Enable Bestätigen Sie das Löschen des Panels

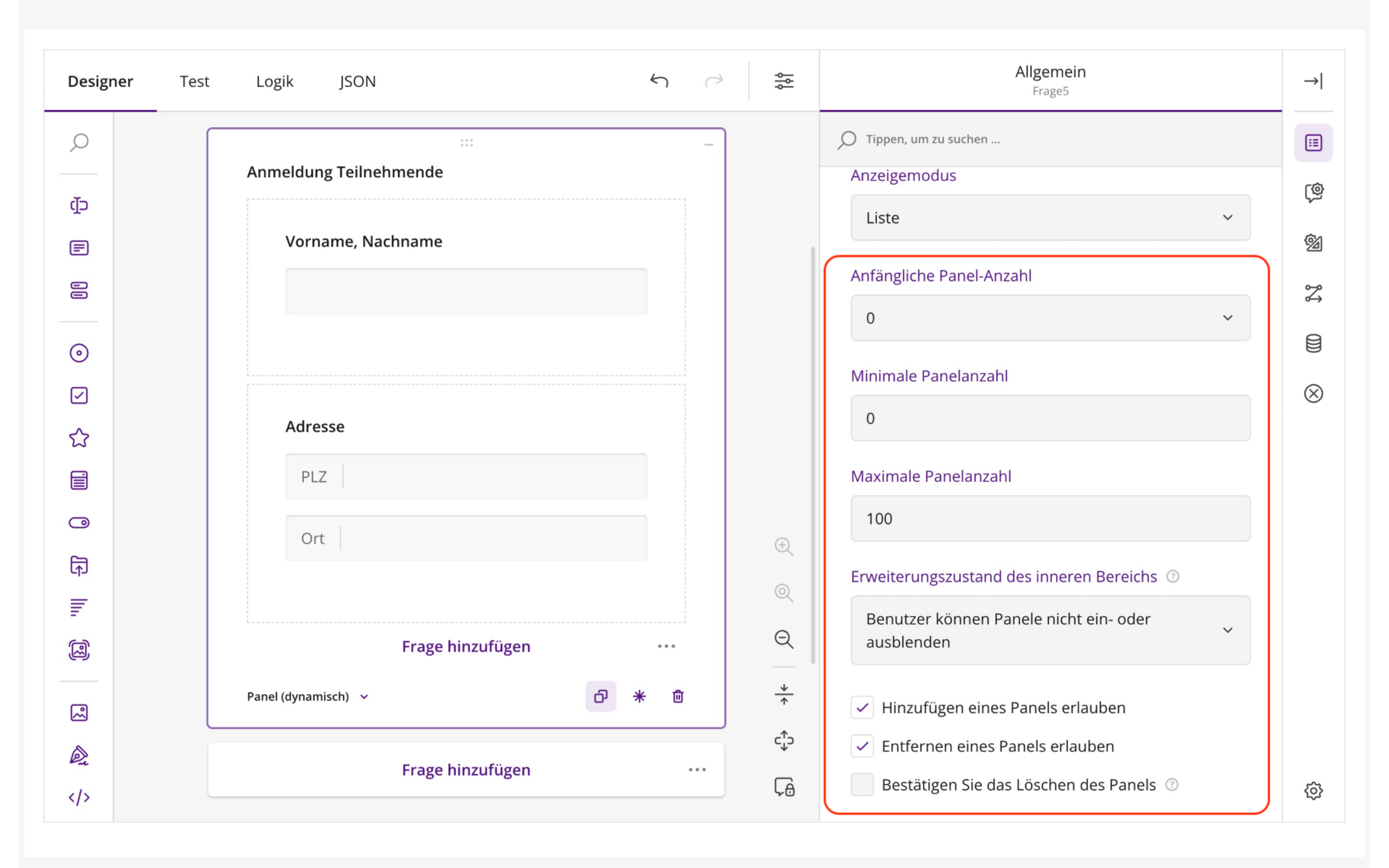click(x=862, y=784)
